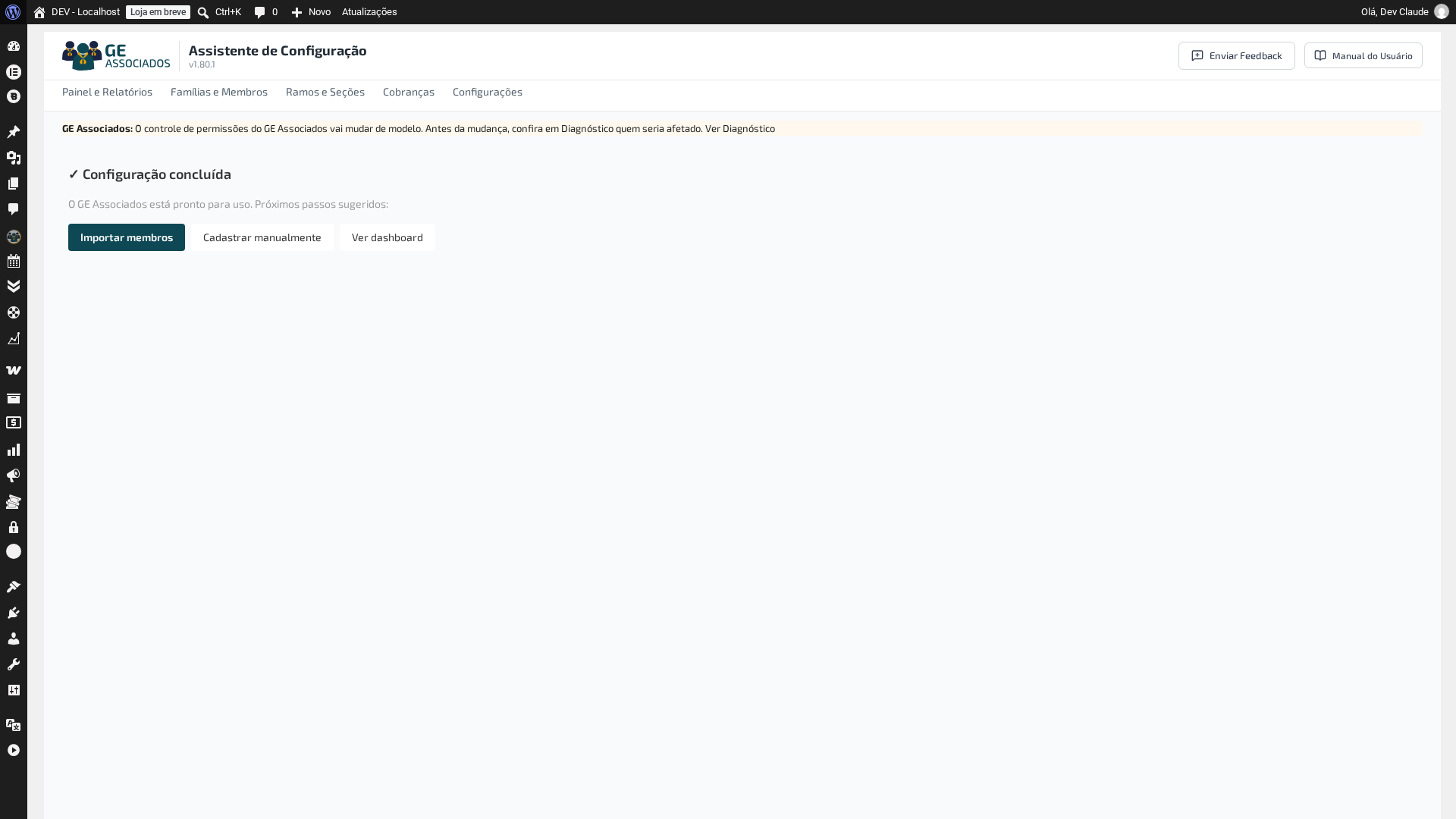This screenshot has height=819, width=1456.
Task: Open the Famílias e Membros tab
Action: 219,92
